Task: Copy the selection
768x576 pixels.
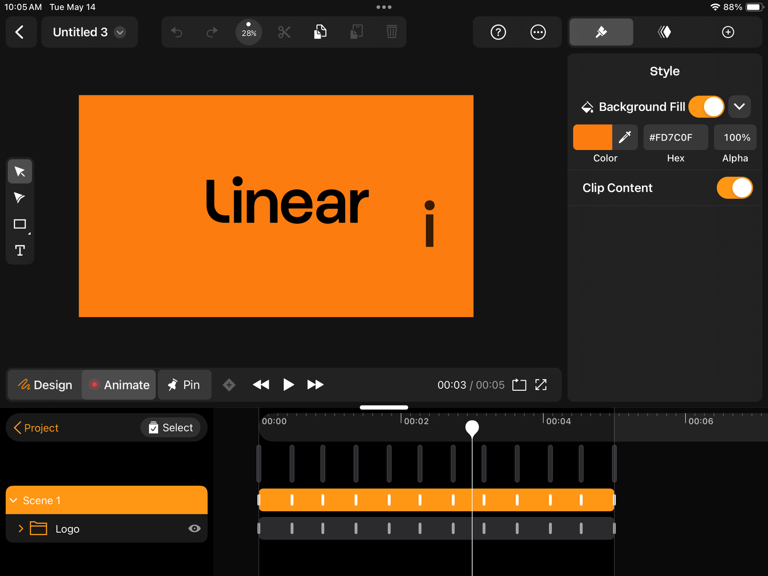Action: 320,32
